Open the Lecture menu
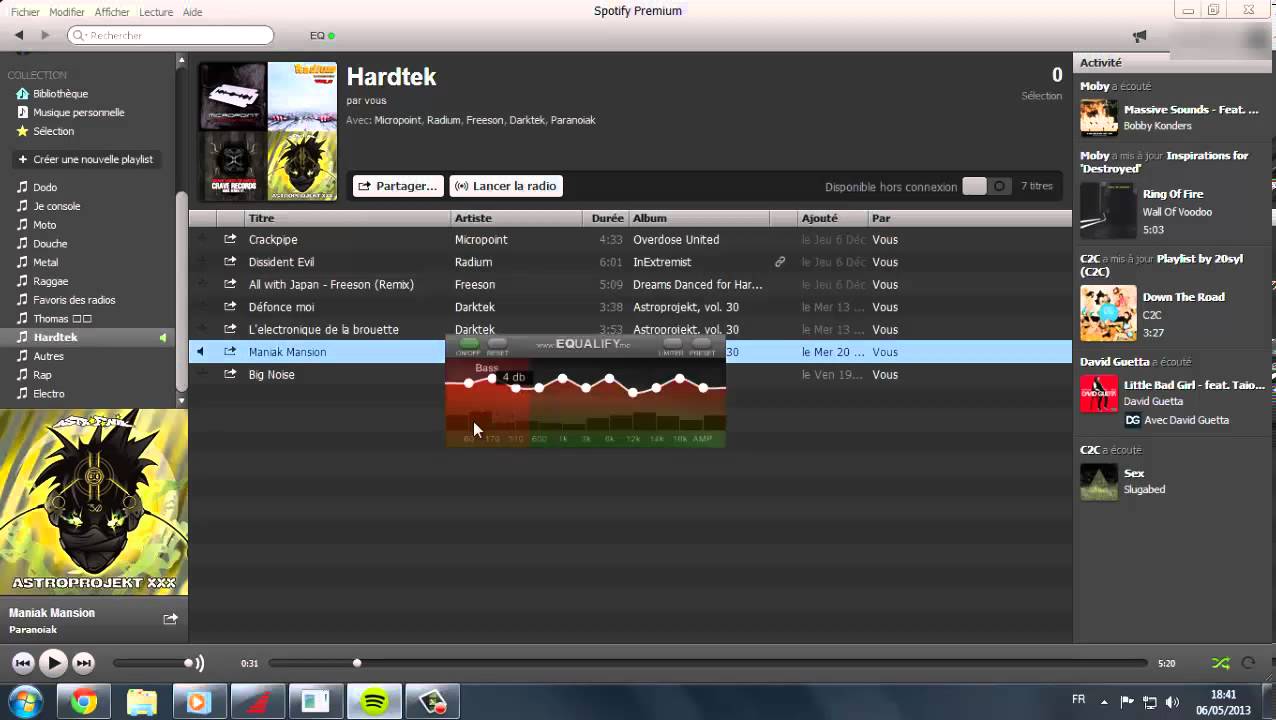The height and width of the screenshot is (720, 1276). 156,12
